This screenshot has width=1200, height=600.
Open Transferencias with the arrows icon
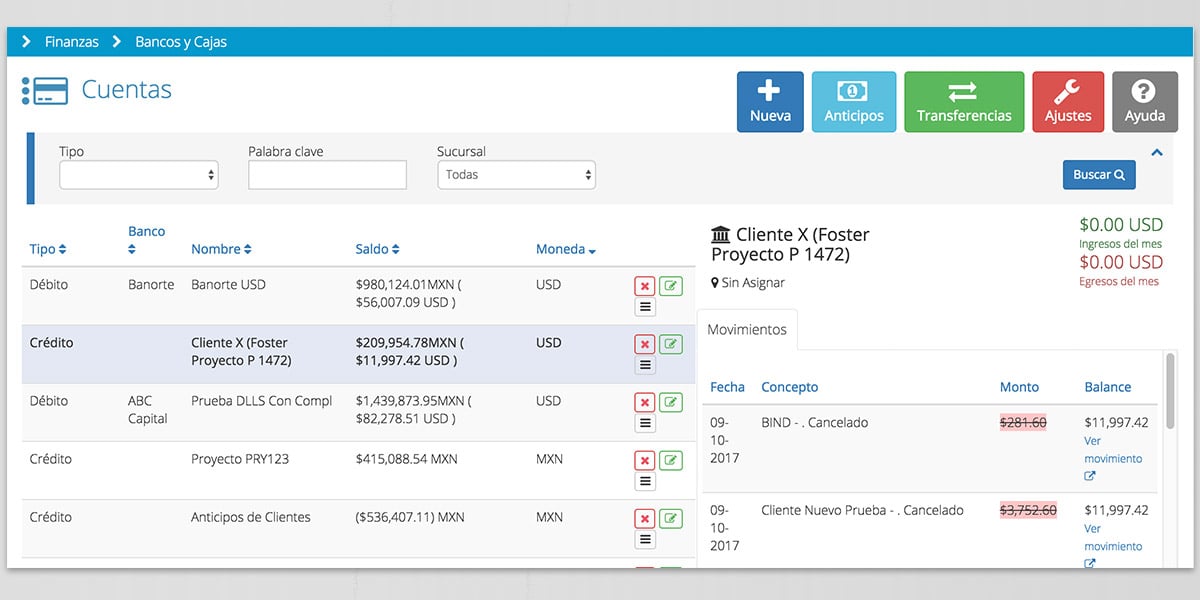click(x=963, y=102)
